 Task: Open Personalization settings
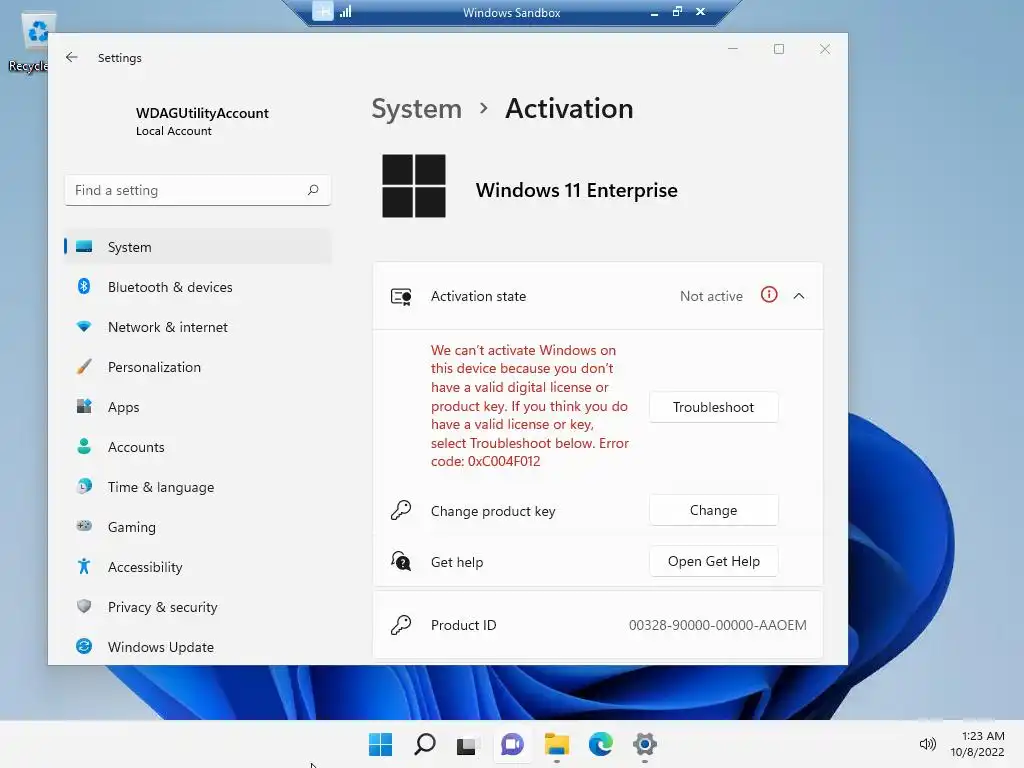(x=198, y=367)
